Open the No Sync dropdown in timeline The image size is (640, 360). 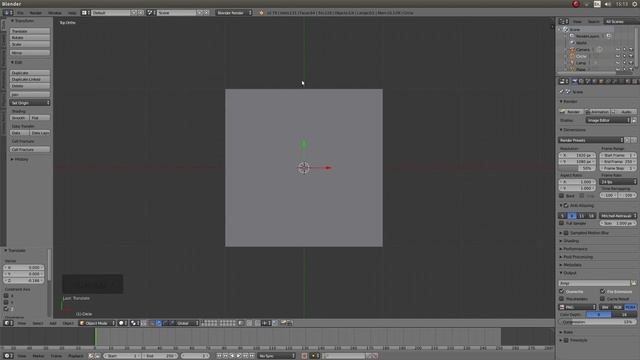[276, 356]
